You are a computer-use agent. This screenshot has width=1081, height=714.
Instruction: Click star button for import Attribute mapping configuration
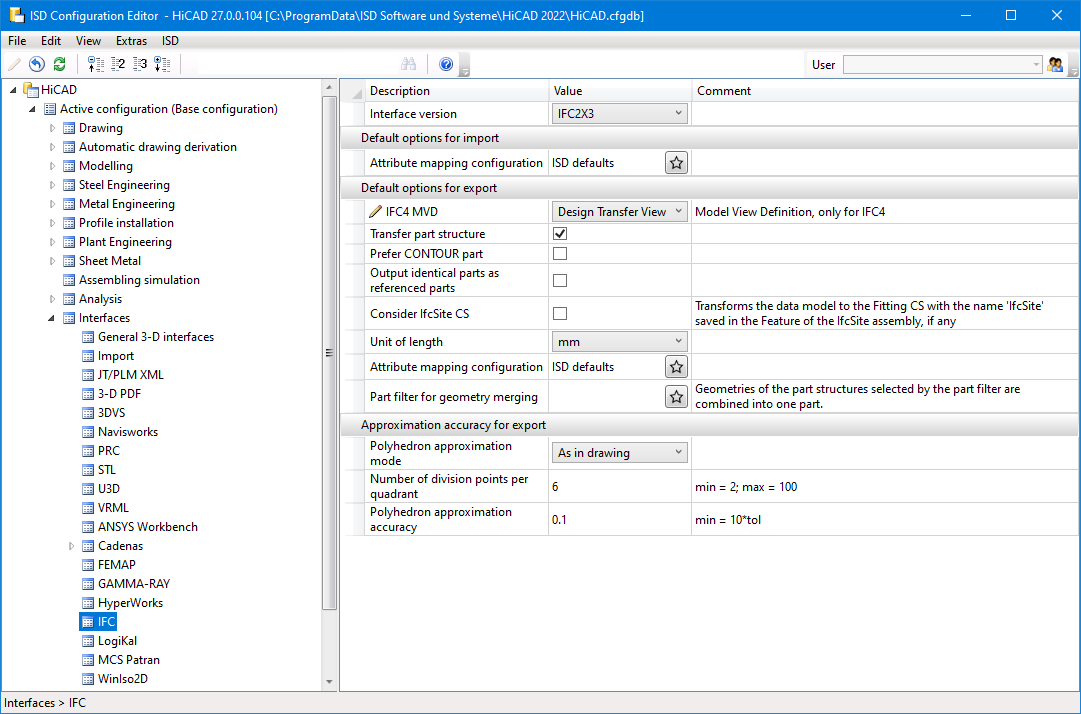pyautogui.click(x=676, y=163)
